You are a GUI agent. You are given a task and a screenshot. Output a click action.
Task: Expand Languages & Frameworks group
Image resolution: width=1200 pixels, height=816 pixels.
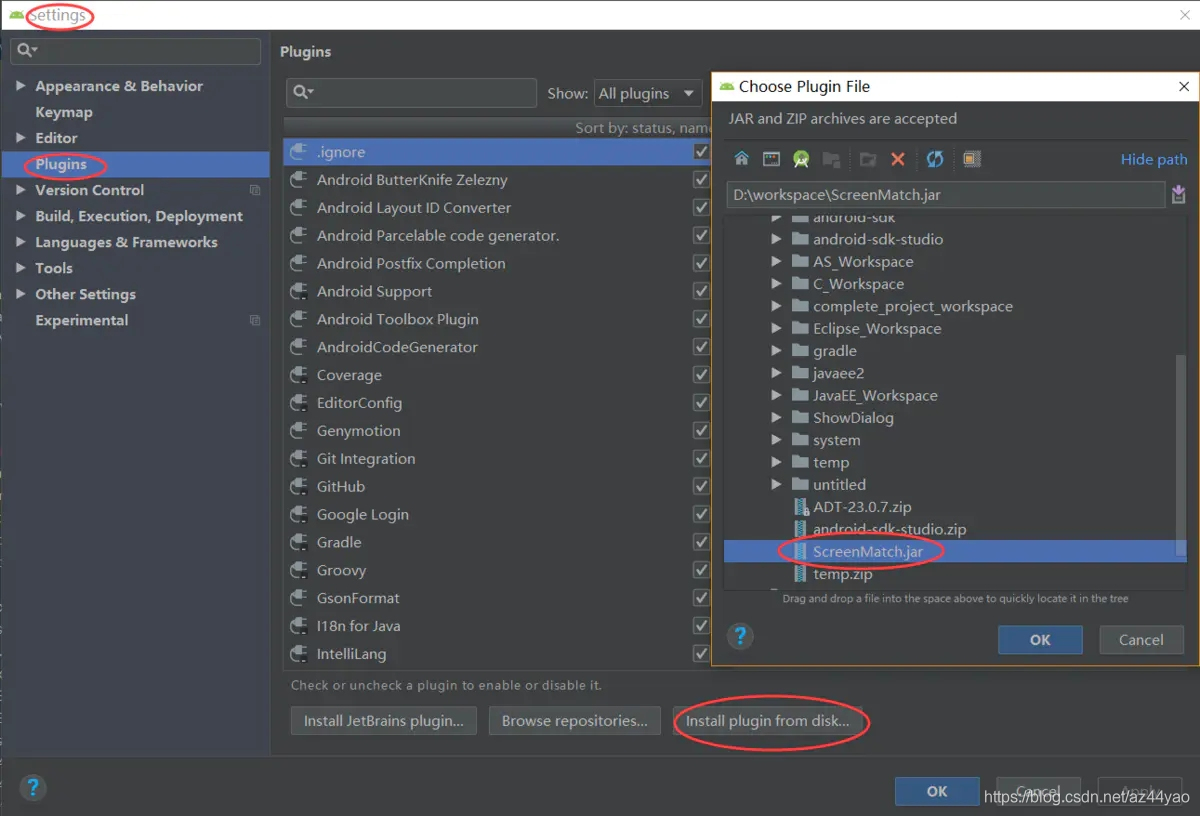(21, 242)
